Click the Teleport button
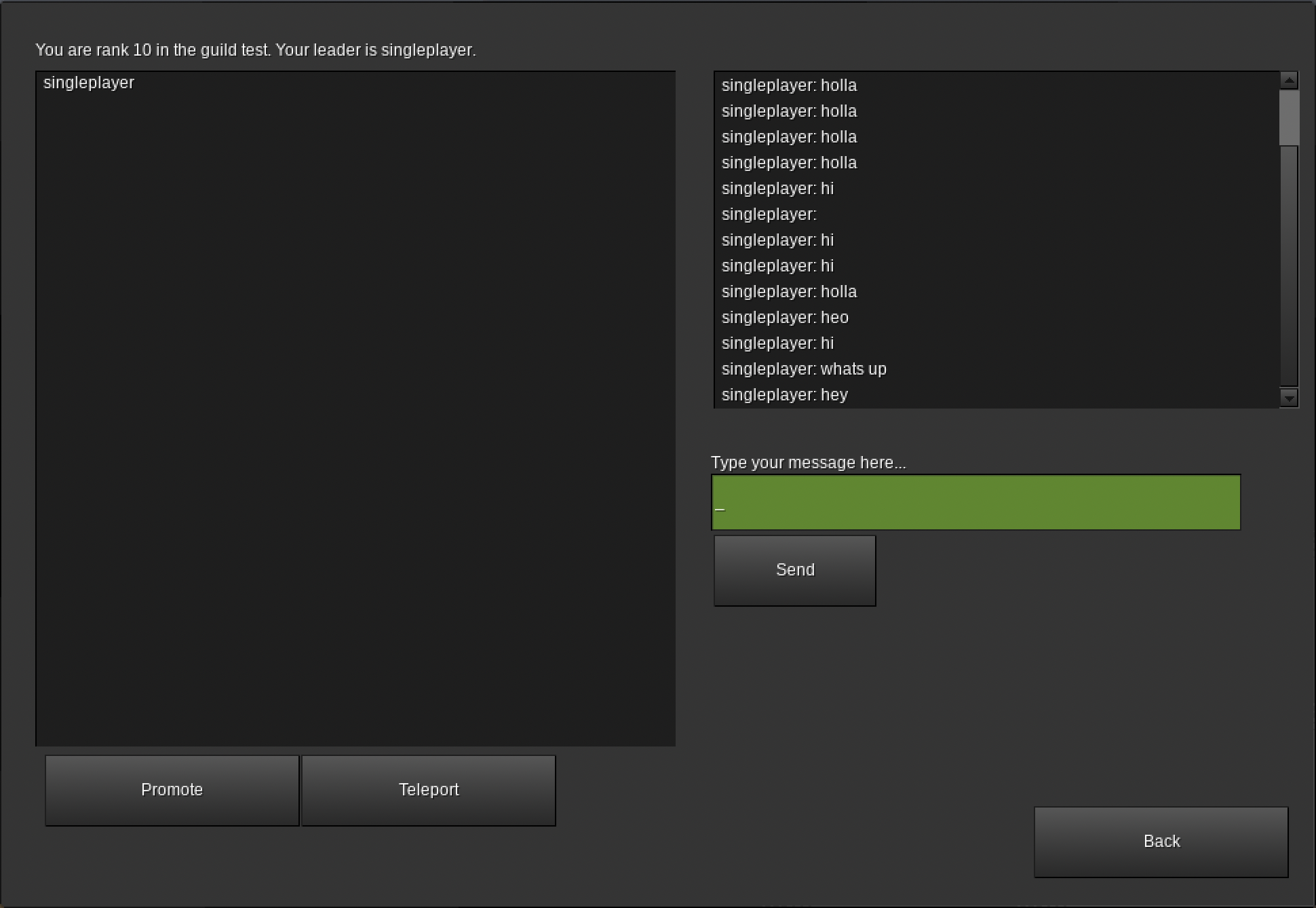 pyautogui.click(x=429, y=790)
